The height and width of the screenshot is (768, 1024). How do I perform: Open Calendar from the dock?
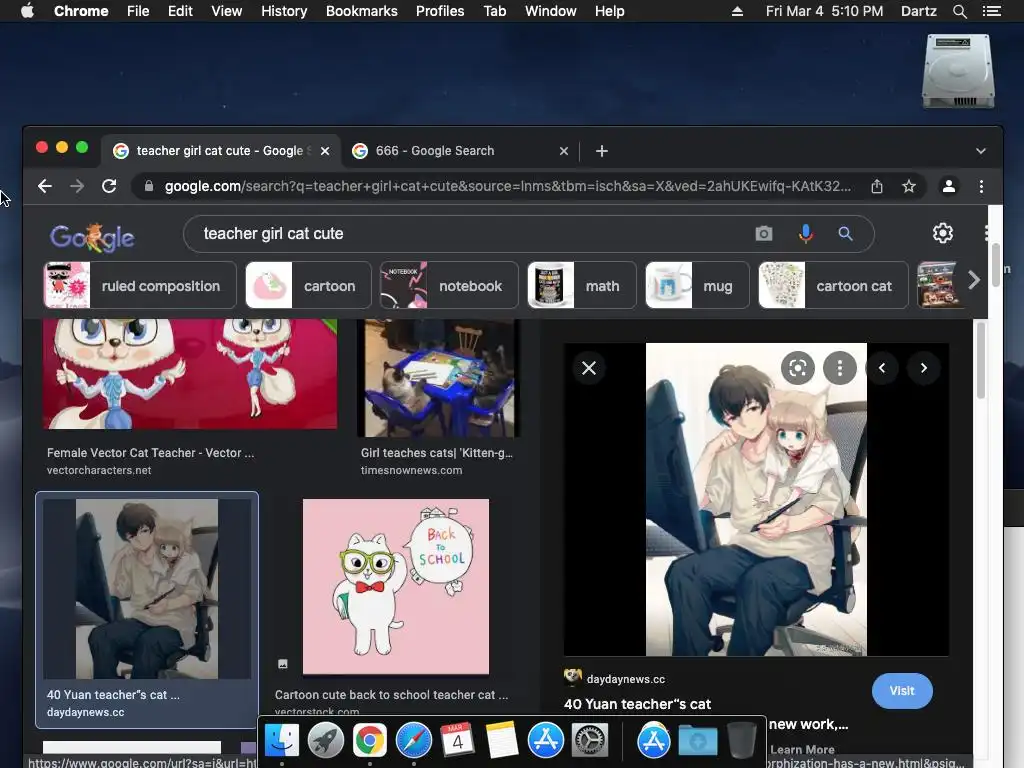tap(457, 741)
